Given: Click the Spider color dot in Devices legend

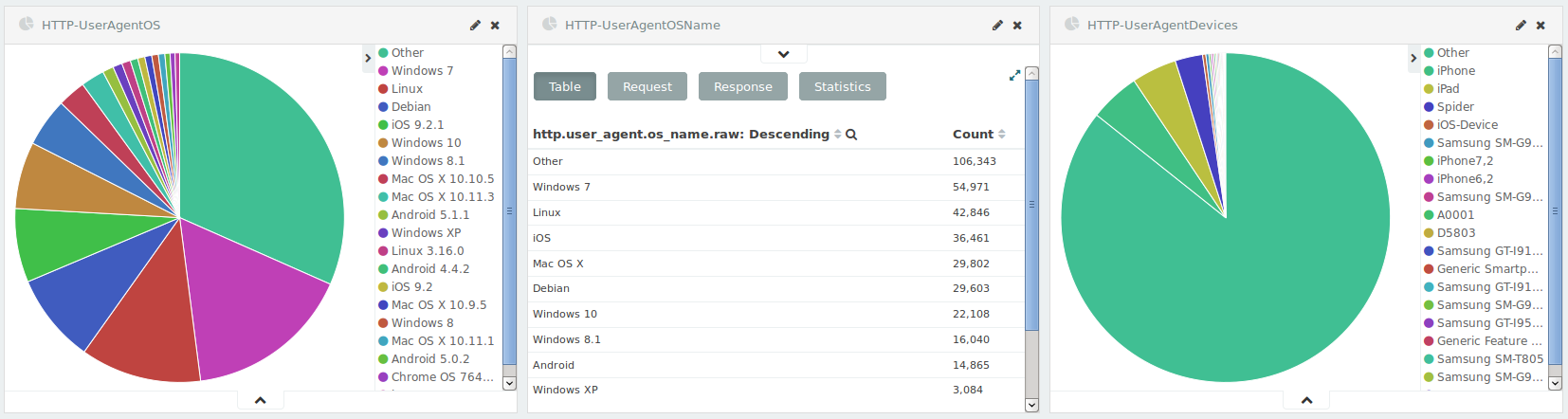Looking at the screenshot, I should 1429,107.
